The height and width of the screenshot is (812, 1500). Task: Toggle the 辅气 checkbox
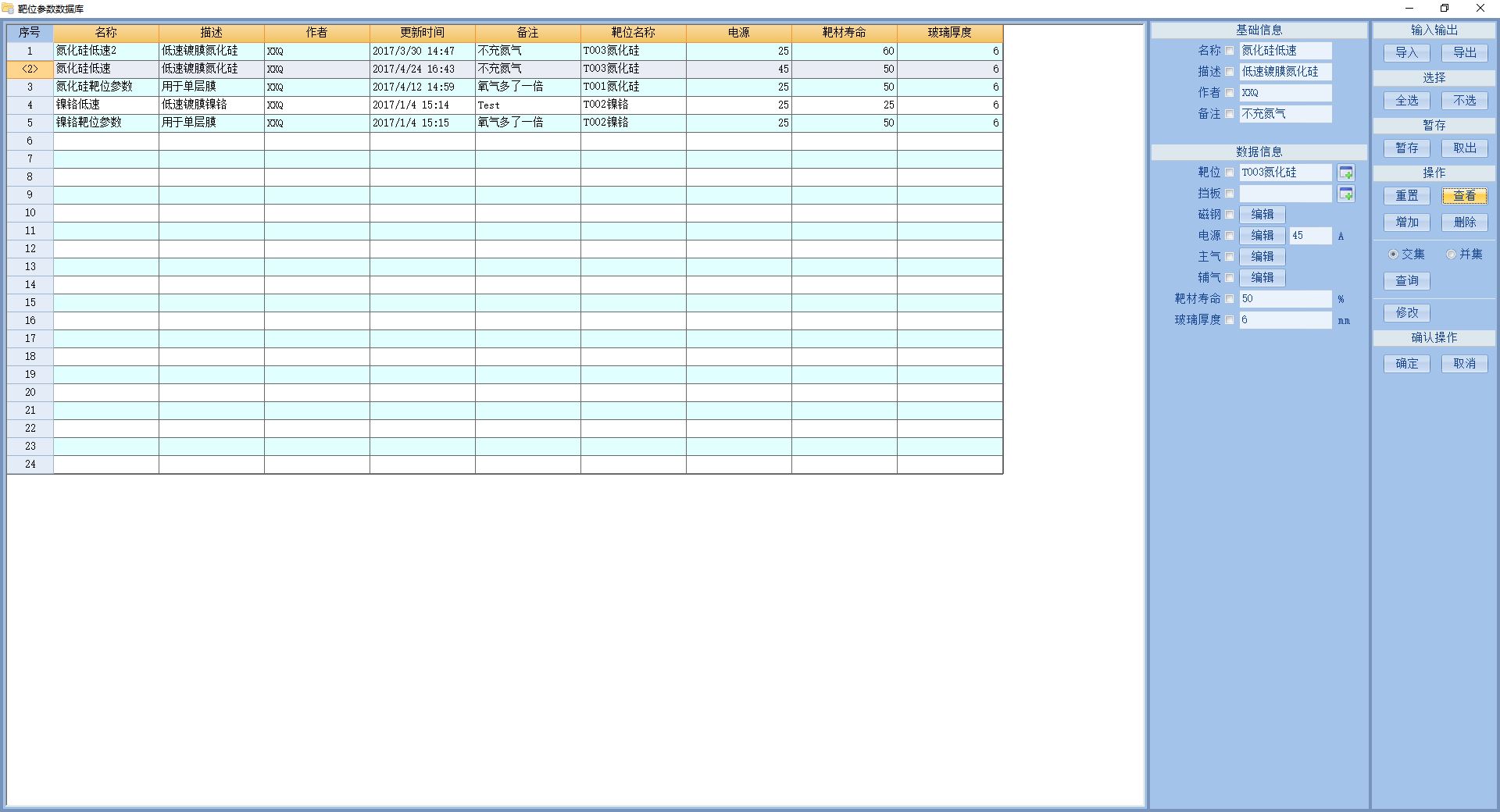tap(1230, 278)
